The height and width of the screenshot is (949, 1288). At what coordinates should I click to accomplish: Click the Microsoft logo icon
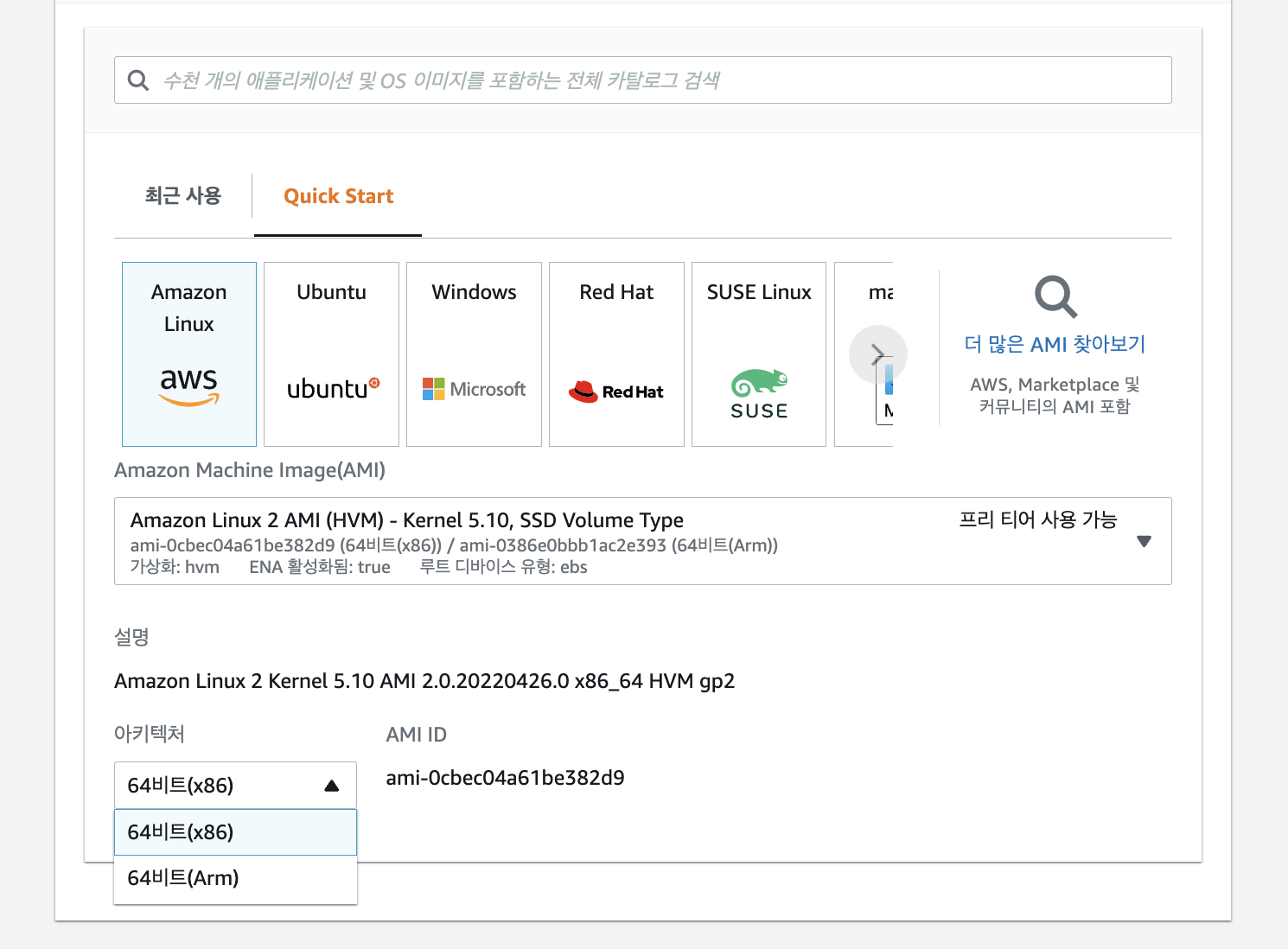point(474,389)
